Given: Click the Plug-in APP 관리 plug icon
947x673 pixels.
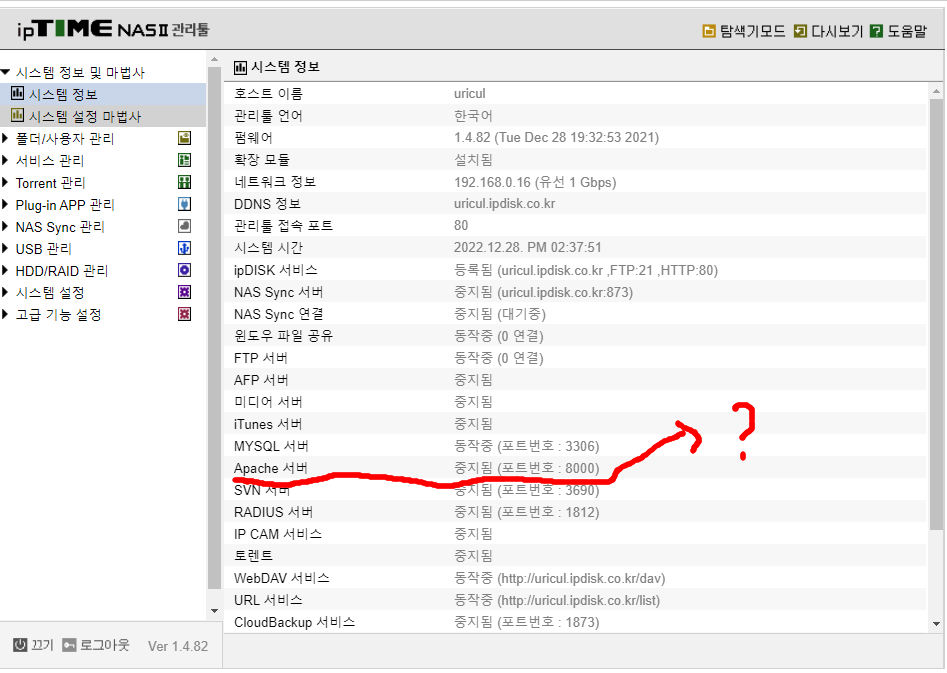Looking at the screenshot, I should click(184, 204).
